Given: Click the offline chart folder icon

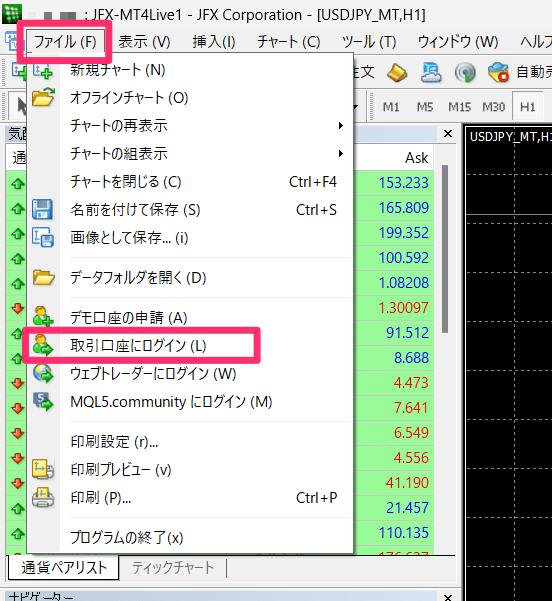Looking at the screenshot, I should [43, 97].
